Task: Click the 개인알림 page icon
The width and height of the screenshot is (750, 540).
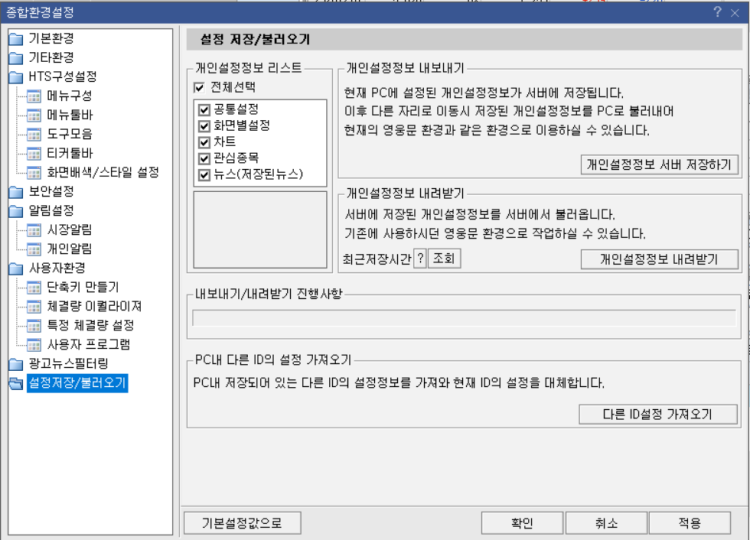Action: pyautogui.click(x=34, y=249)
